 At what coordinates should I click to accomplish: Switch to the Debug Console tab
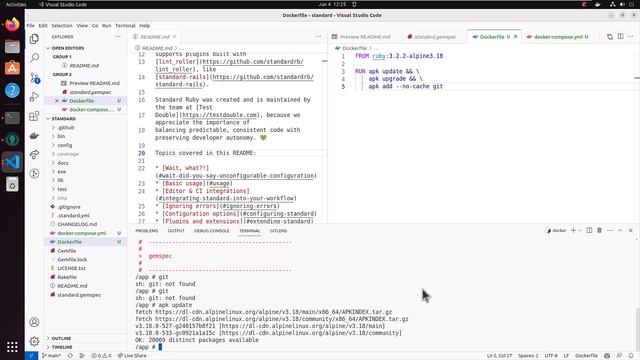pos(211,231)
